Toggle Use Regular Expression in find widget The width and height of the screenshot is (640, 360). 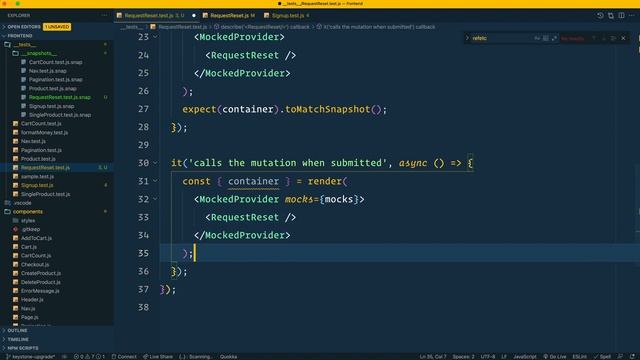click(x=554, y=38)
